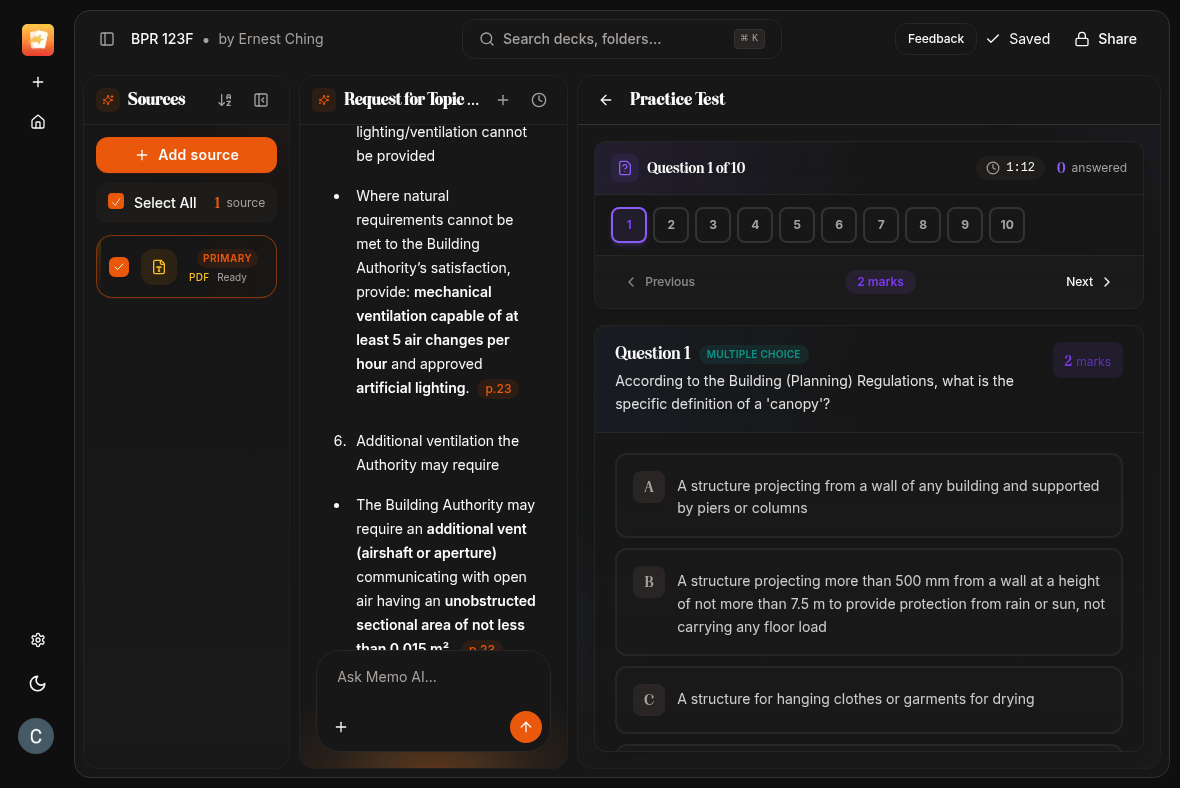Viewport: 1180px width, 788px height.
Task: Toggle the left sidebar panel icon
Action: point(107,39)
